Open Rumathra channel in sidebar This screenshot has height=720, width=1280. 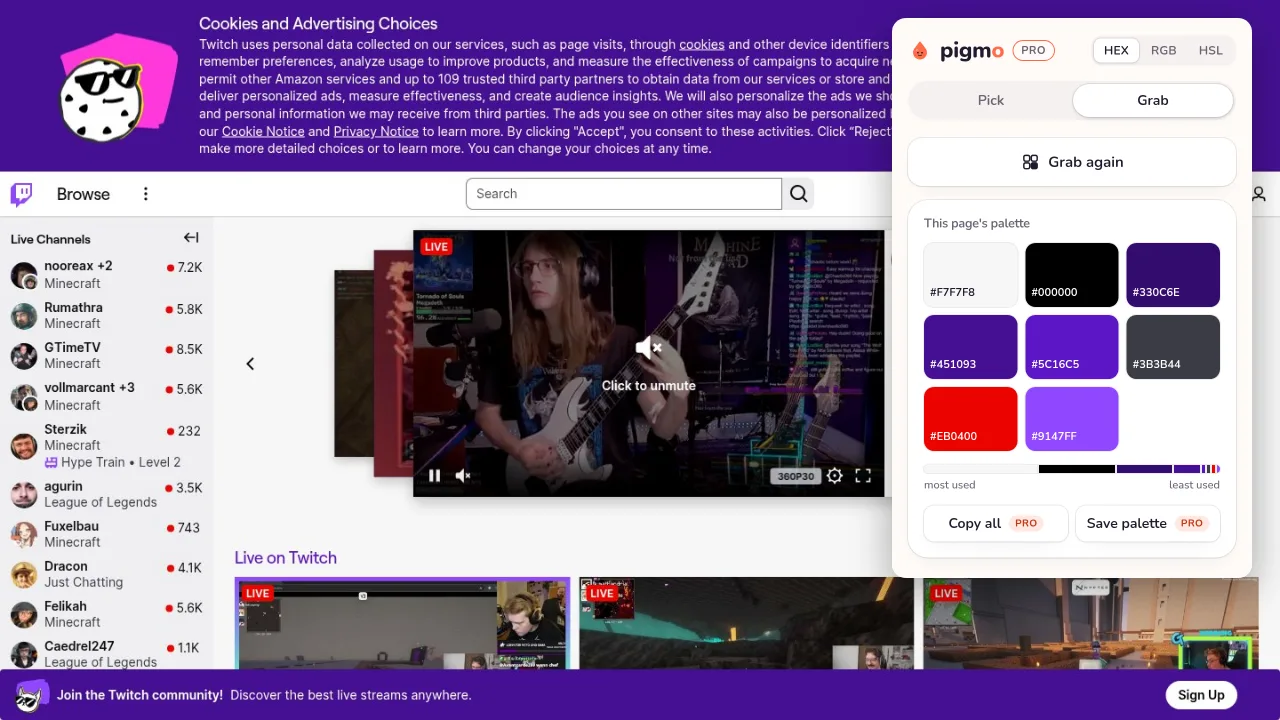(107, 315)
